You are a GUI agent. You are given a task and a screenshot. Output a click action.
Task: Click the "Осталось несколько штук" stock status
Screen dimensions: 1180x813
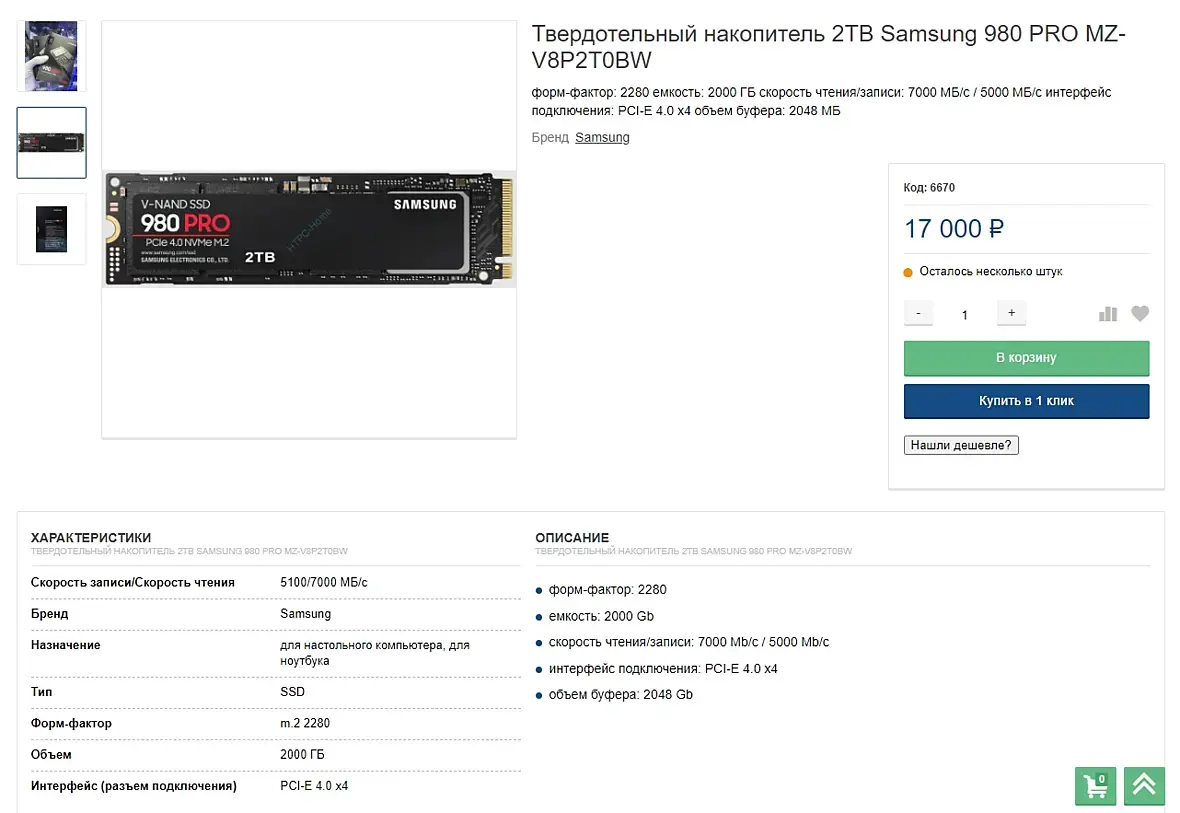click(990, 271)
